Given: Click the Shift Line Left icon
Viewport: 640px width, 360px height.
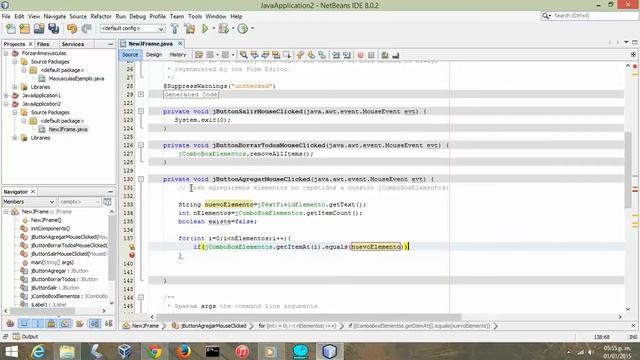Looking at the screenshot, I should pyautogui.click(x=336, y=55).
